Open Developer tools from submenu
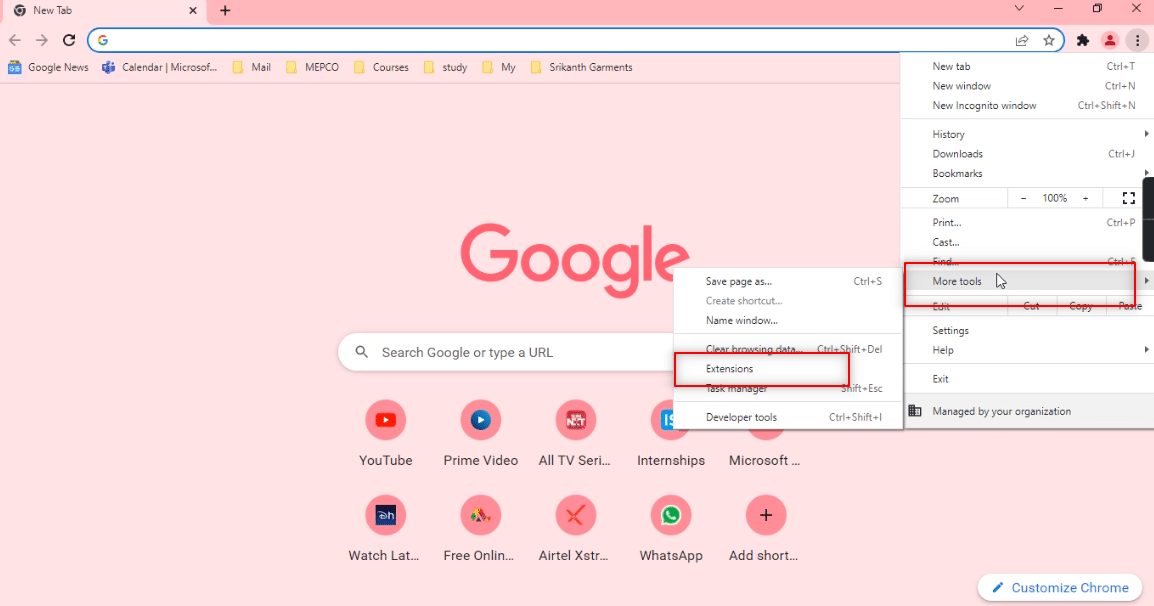Screen dimensions: 1154x606 788,417
